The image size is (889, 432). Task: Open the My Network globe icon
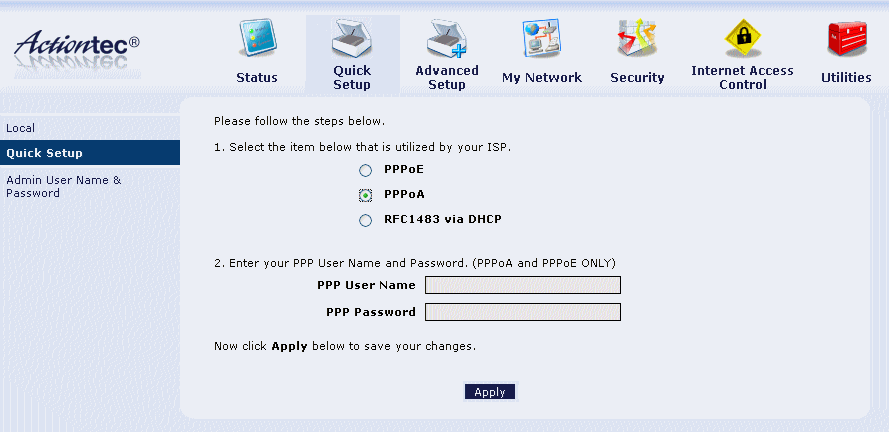point(541,39)
